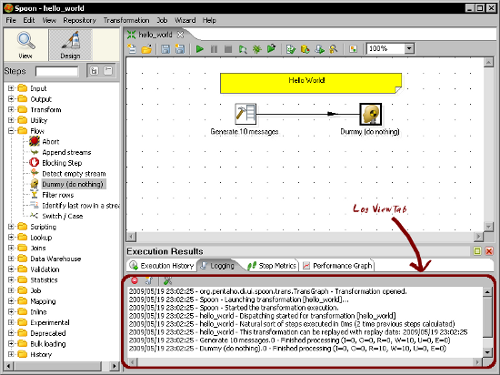The height and width of the screenshot is (375, 500).
Task: Switch to the Design perspective
Action: point(70,45)
